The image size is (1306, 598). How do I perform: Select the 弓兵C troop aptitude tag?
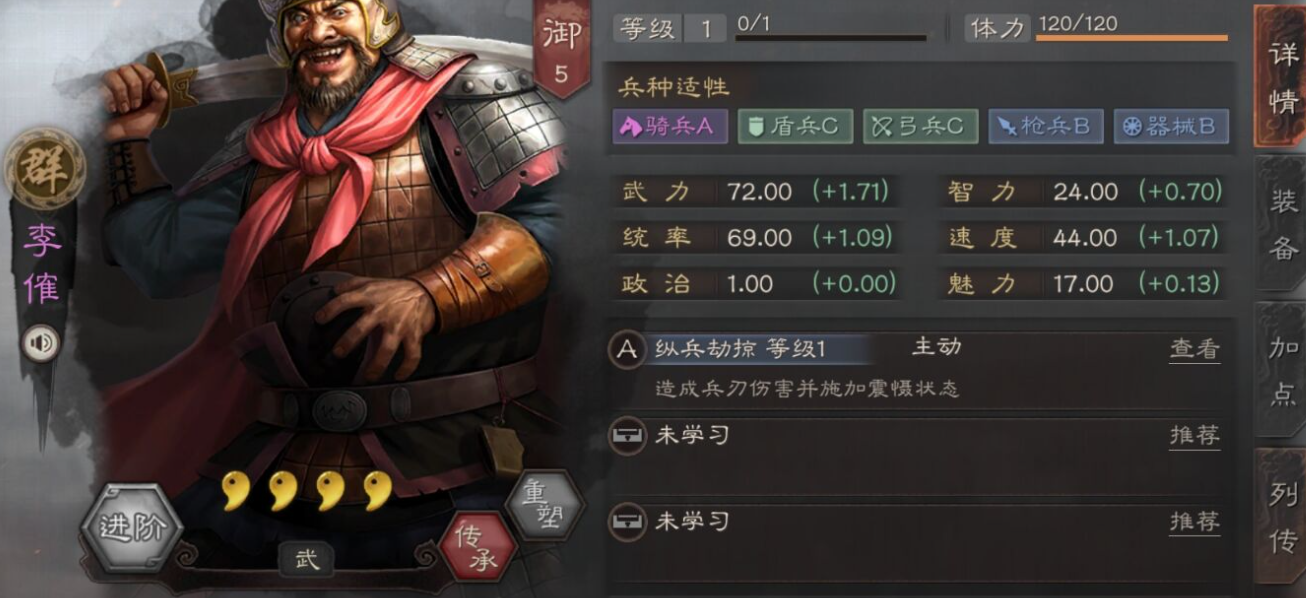pyautogui.click(x=920, y=127)
